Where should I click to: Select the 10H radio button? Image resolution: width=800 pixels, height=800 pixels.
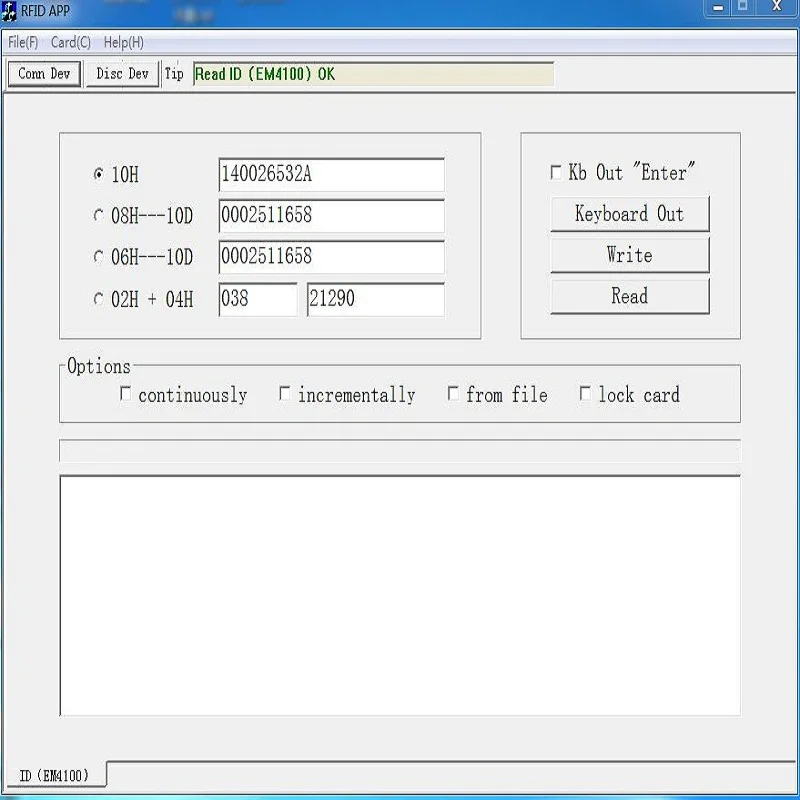(98, 174)
